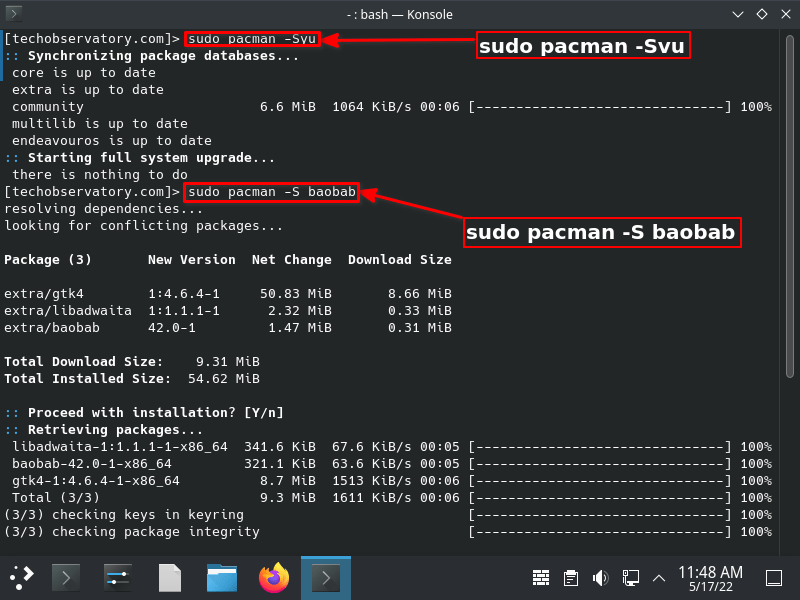This screenshot has height=600, width=800.
Task: Open the Konsole window dropdown menu
Action: (737, 14)
